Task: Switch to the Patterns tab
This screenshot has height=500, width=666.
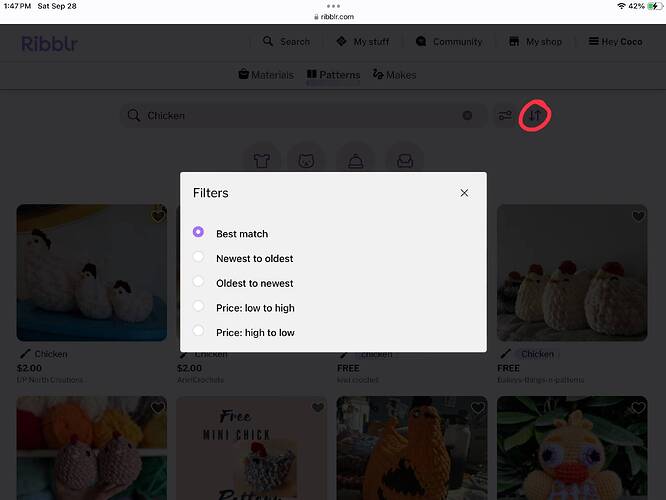Action: pos(333,75)
